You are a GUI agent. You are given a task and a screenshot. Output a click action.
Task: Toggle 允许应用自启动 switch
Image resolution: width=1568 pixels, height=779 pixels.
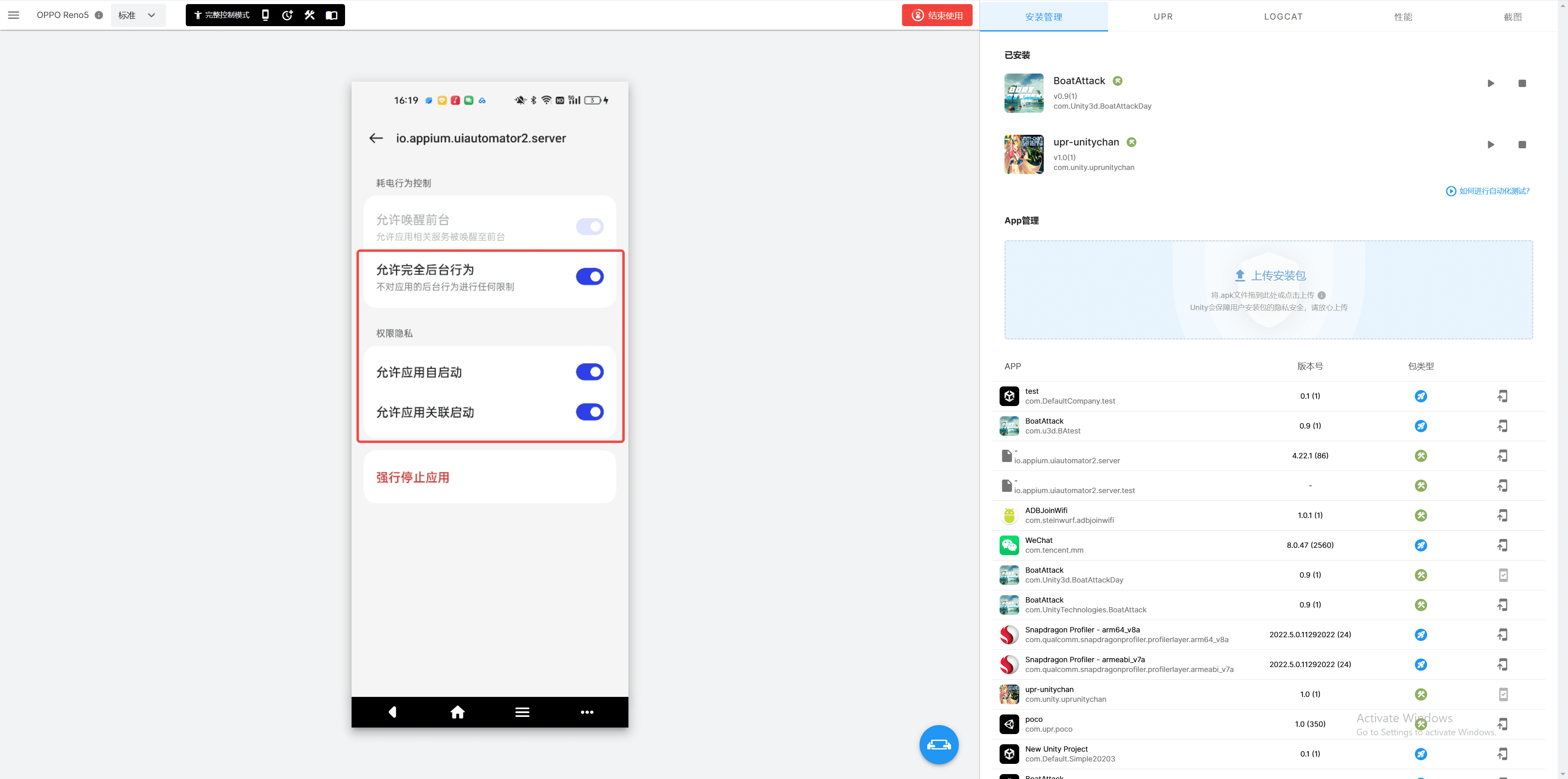(589, 372)
